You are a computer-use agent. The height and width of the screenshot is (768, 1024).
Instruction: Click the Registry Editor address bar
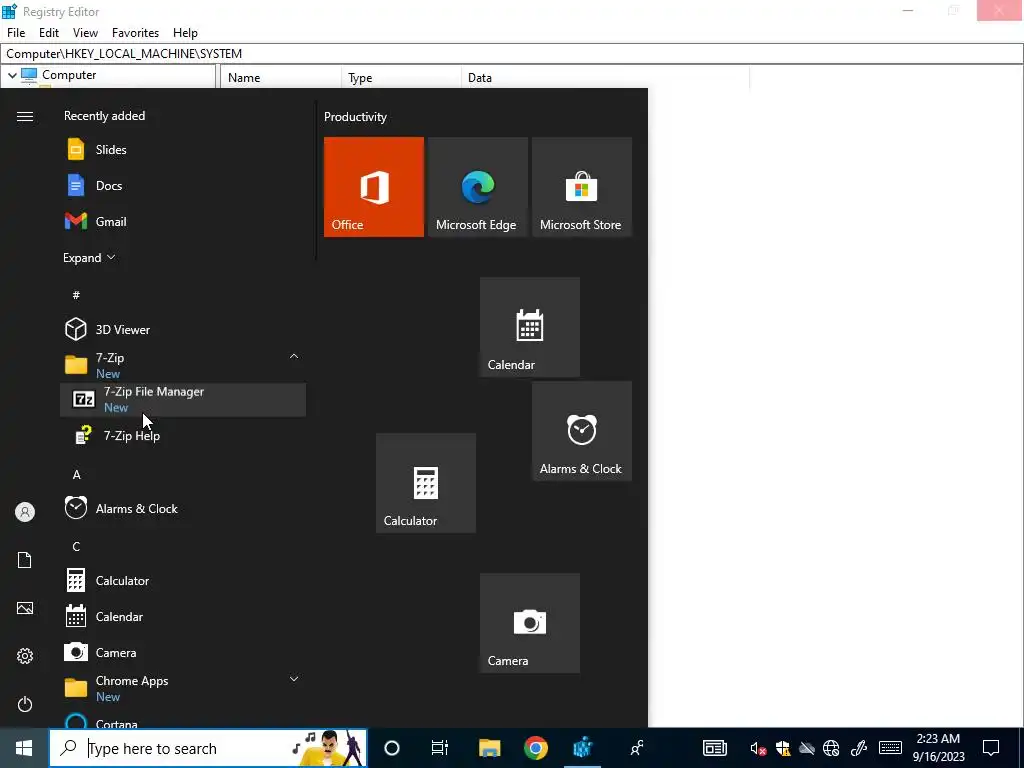512,54
